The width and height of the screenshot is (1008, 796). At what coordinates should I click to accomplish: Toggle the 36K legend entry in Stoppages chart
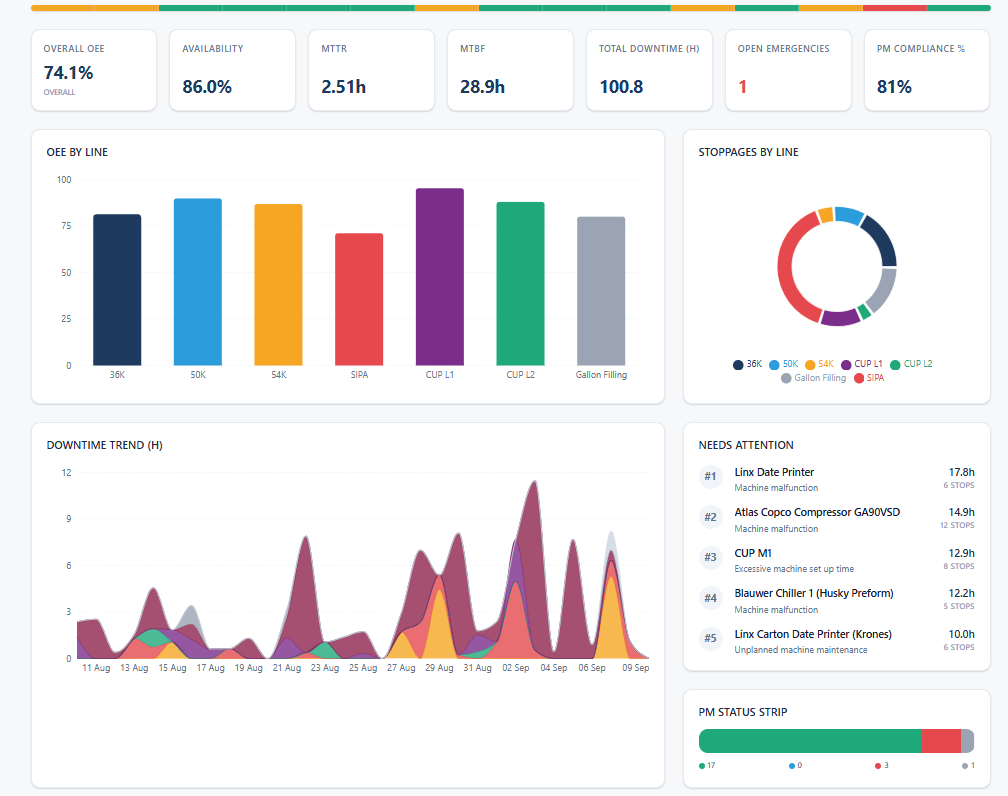(x=747, y=364)
